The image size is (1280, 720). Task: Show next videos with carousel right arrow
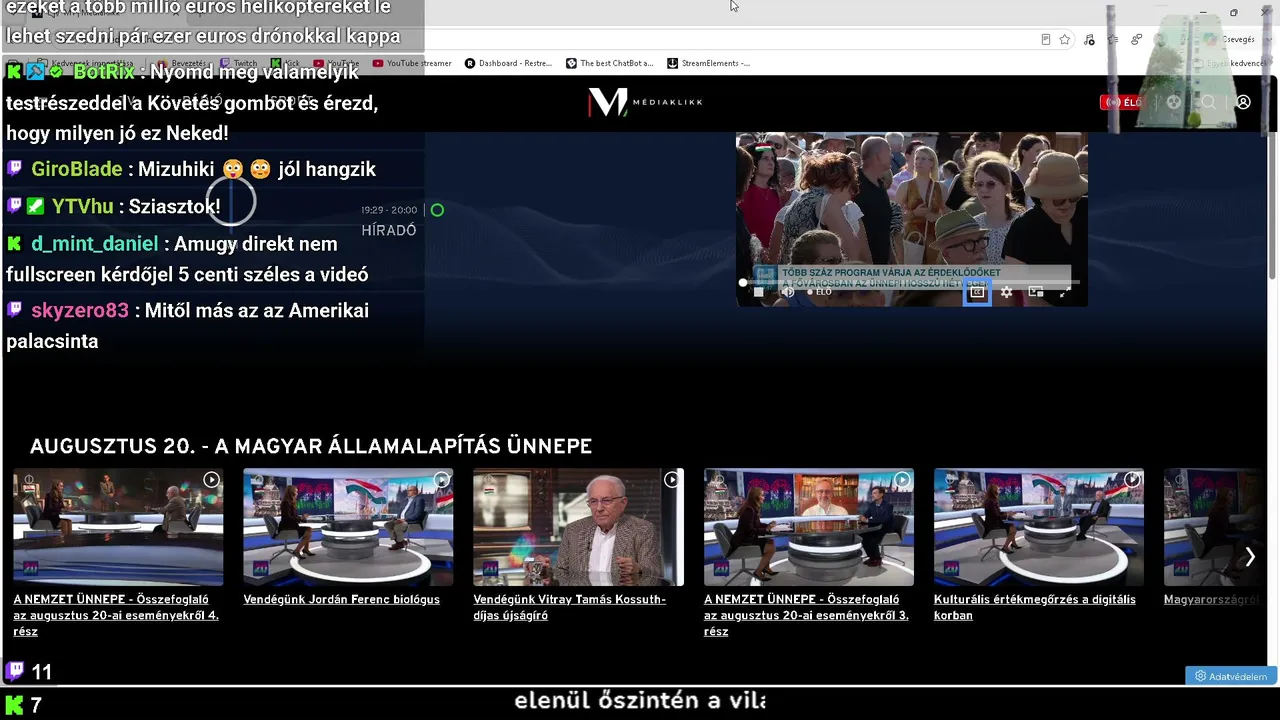1249,557
